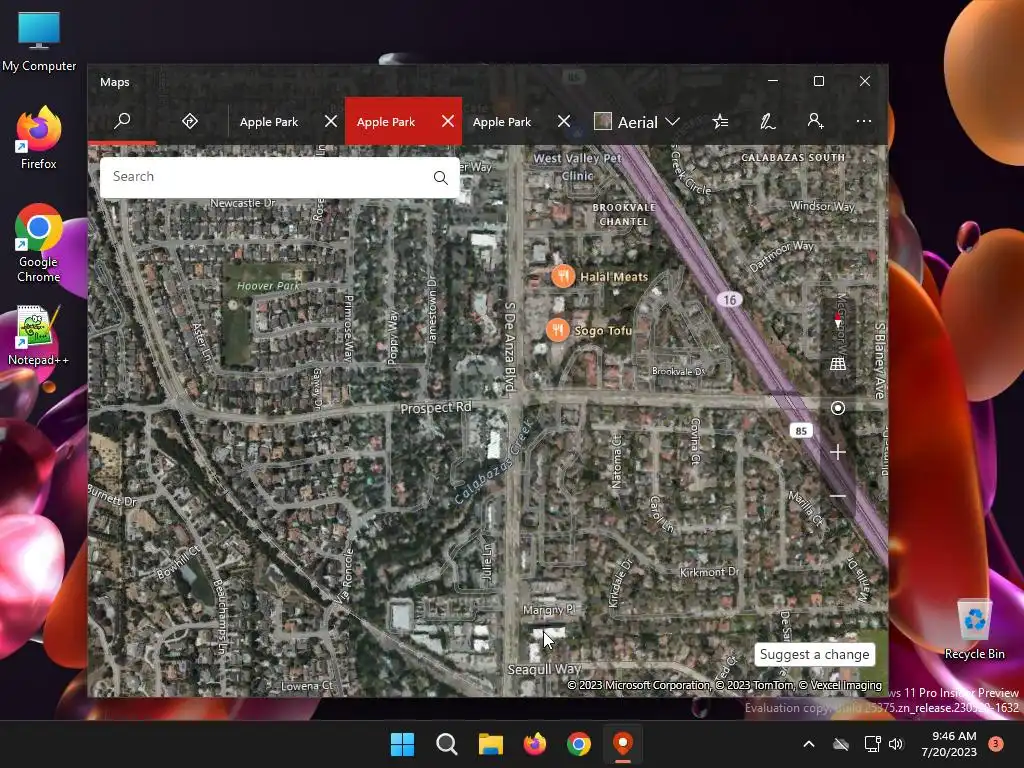Zoom out with the minus button

click(x=838, y=496)
